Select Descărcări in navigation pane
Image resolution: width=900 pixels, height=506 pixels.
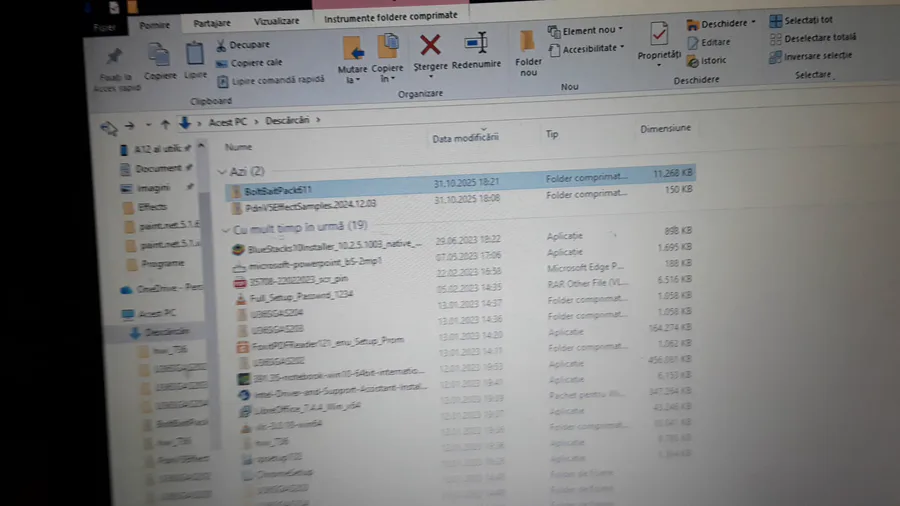[x=160, y=332]
